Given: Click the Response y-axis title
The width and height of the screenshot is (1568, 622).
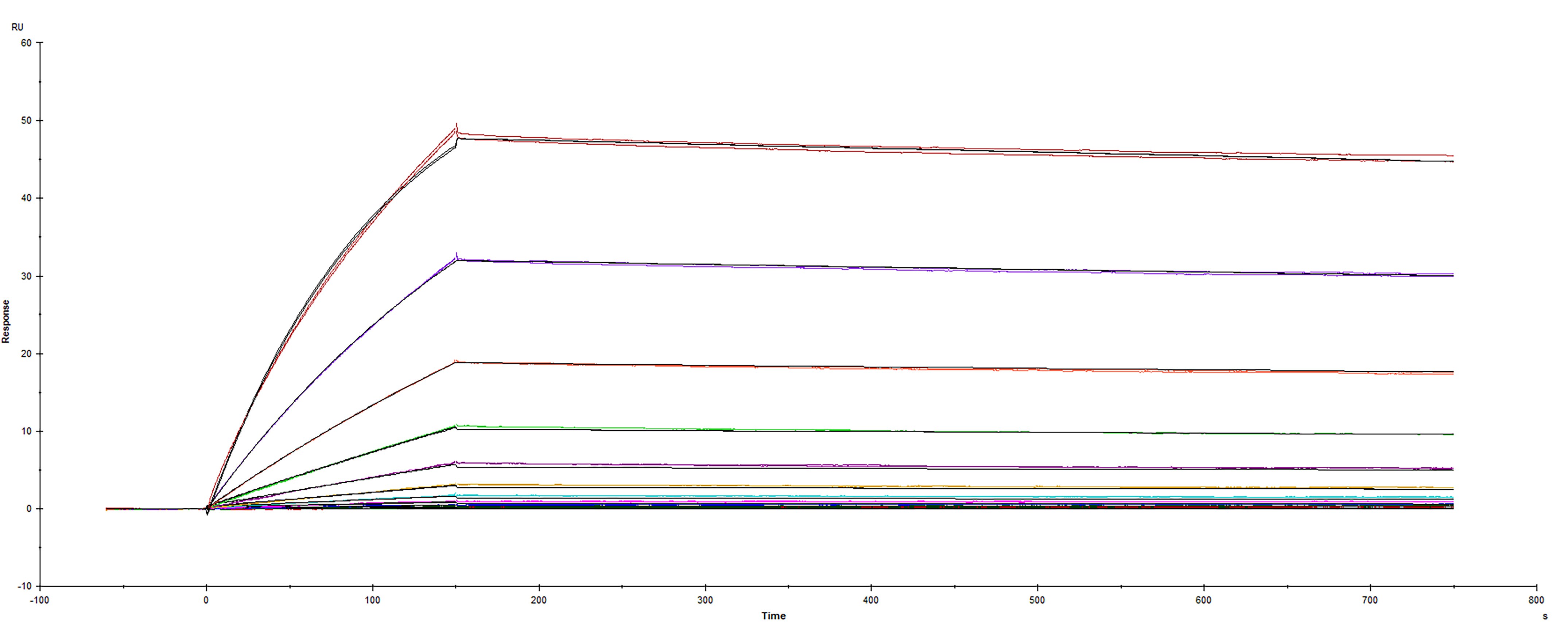Looking at the screenshot, I should tap(6, 322).
